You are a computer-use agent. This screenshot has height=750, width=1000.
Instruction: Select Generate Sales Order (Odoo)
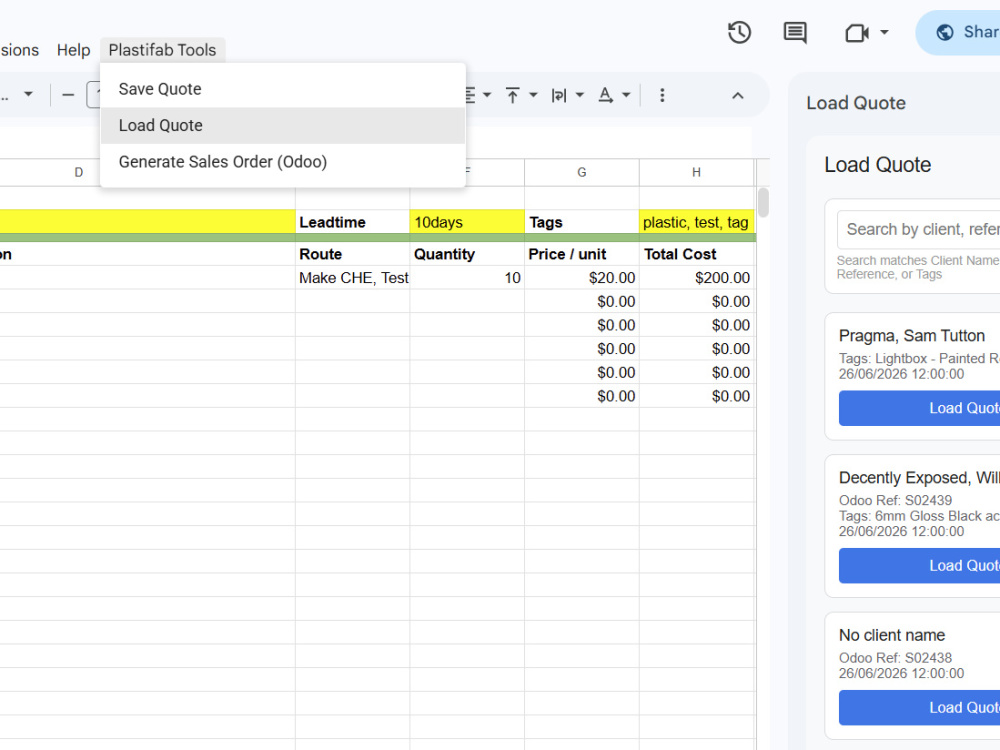pyautogui.click(x=283, y=162)
